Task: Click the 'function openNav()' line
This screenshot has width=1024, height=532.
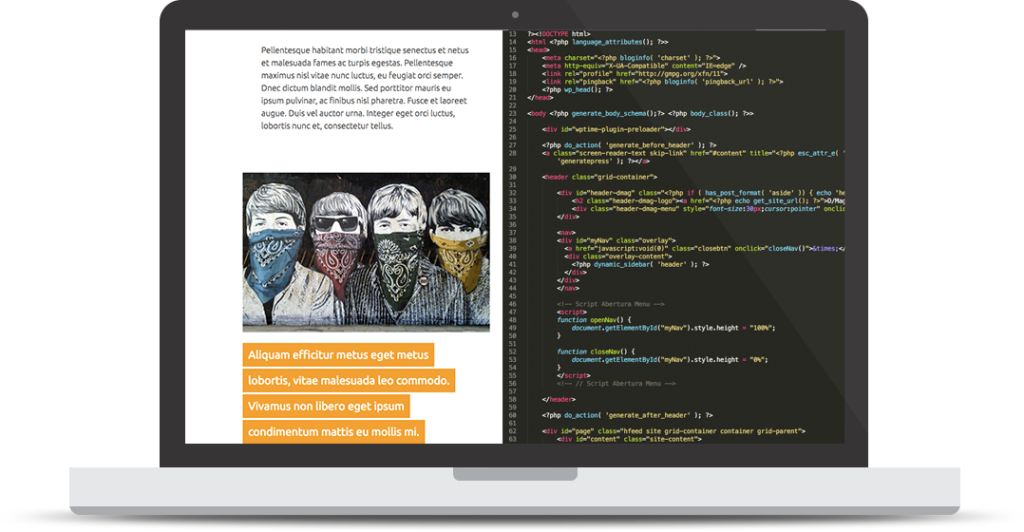Action: tap(594, 320)
